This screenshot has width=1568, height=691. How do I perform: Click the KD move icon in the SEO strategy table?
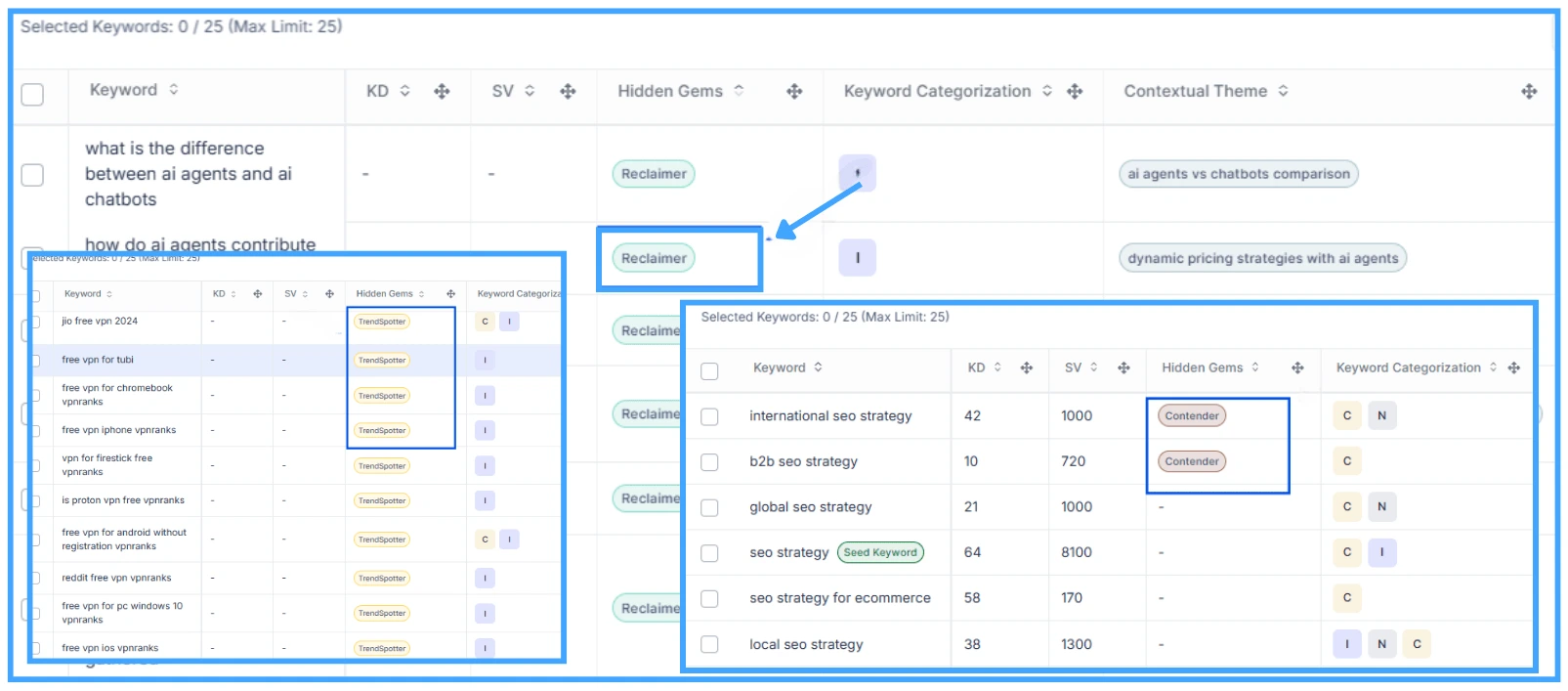pos(1026,367)
